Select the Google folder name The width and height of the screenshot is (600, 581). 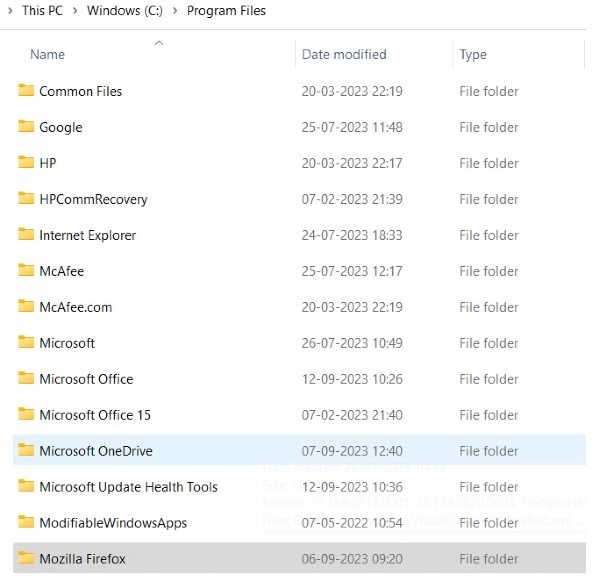click(x=61, y=127)
